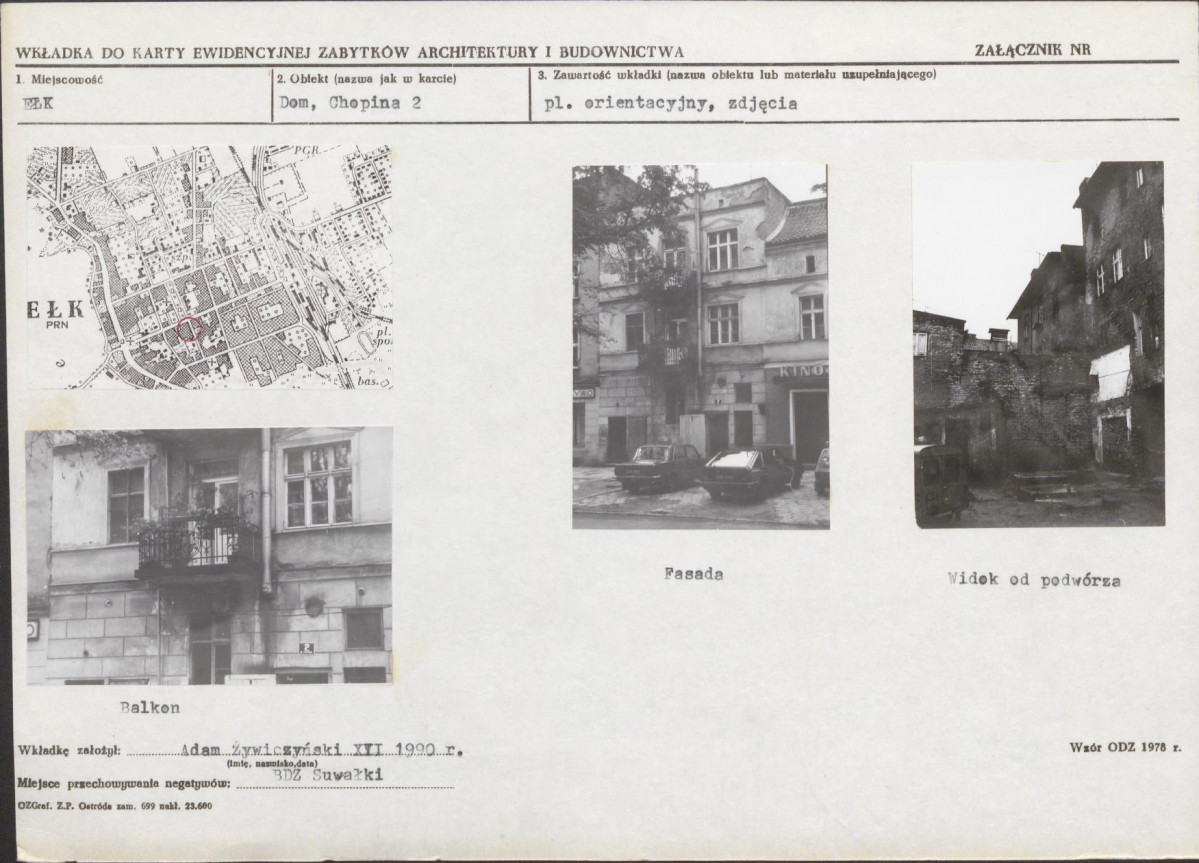This screenshot has height=863, width=1199.
Task: Open the Fasada building photograph
Action: point(700,346)
